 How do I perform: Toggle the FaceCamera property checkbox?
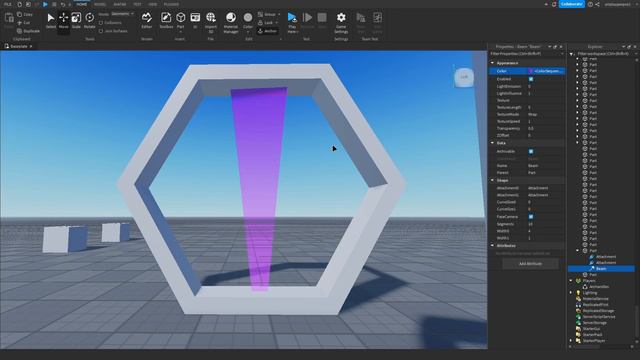531,217
